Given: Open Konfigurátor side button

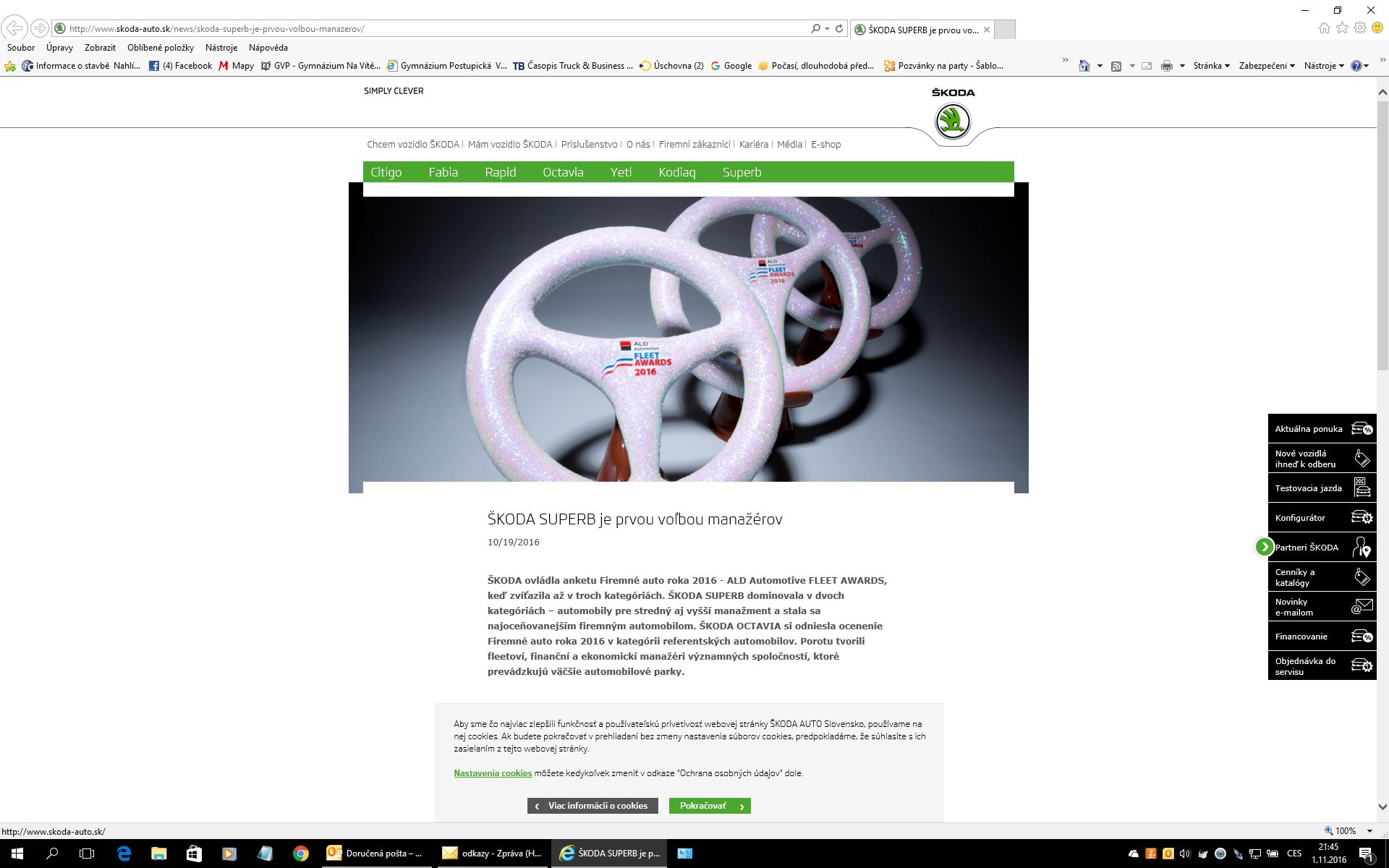Looking at the screenshot, I should (1322, 518).
